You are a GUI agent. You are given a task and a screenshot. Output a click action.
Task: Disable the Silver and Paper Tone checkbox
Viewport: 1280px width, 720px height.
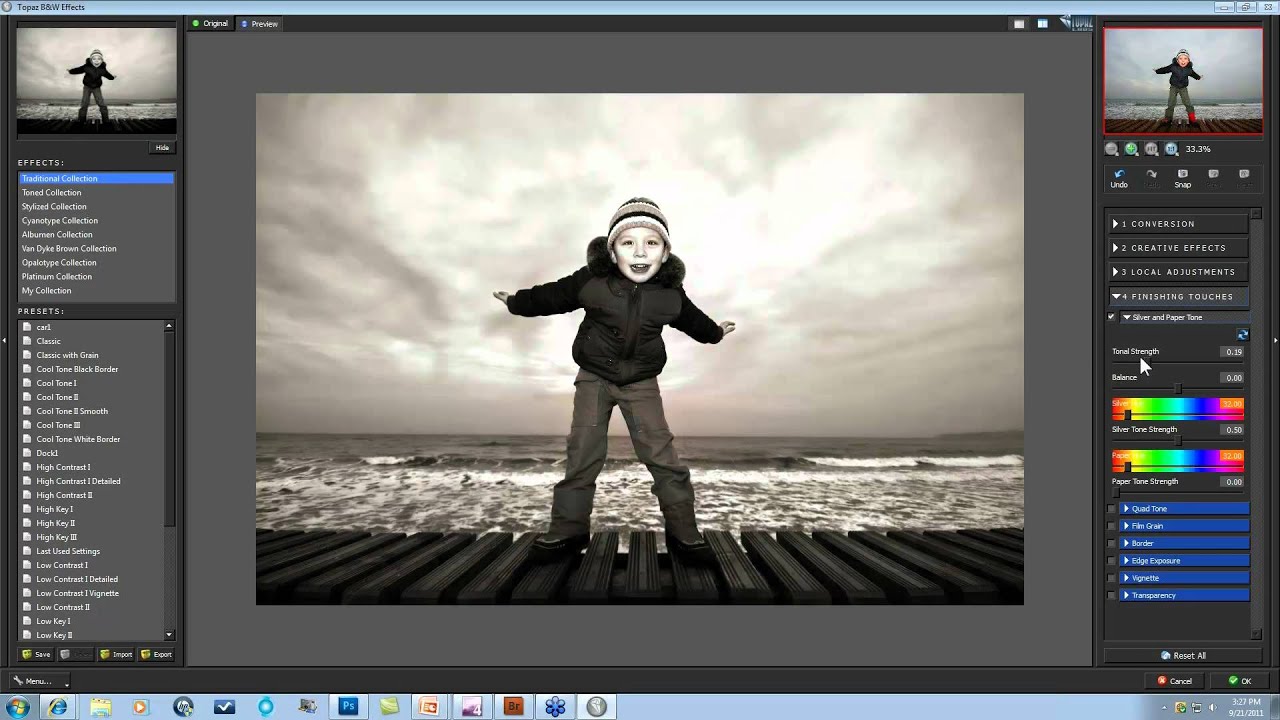(1111, 317)
